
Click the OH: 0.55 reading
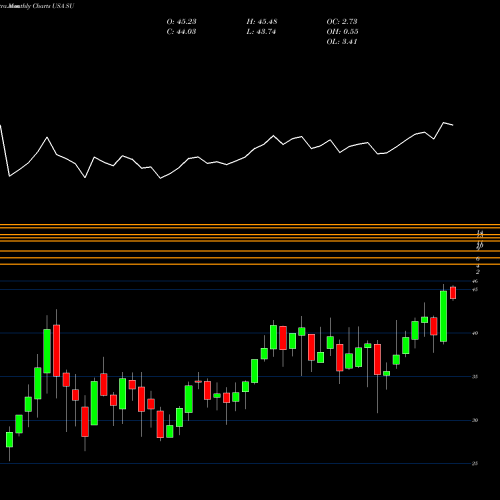click(x=342, y=32)
